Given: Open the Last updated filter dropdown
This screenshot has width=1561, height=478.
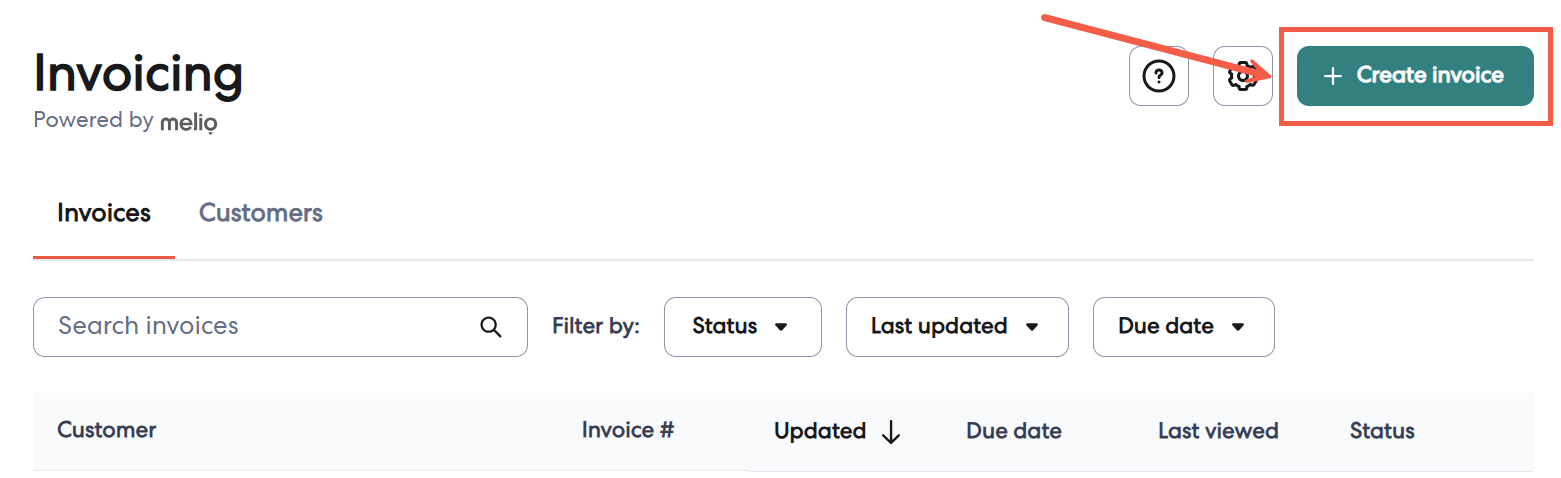Looking at the screenshot, I should 956,327.
